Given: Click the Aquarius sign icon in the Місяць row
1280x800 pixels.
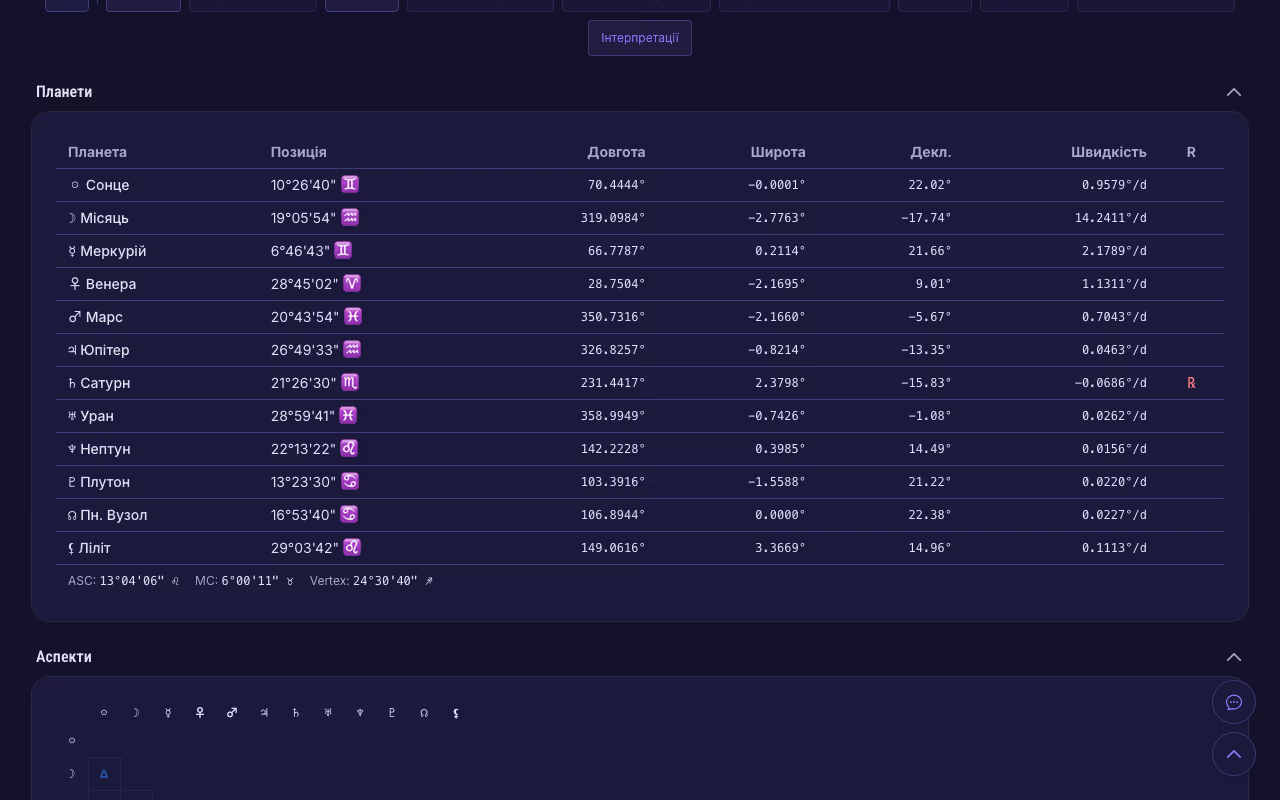Looking at the screenshot, I should 350,218.
